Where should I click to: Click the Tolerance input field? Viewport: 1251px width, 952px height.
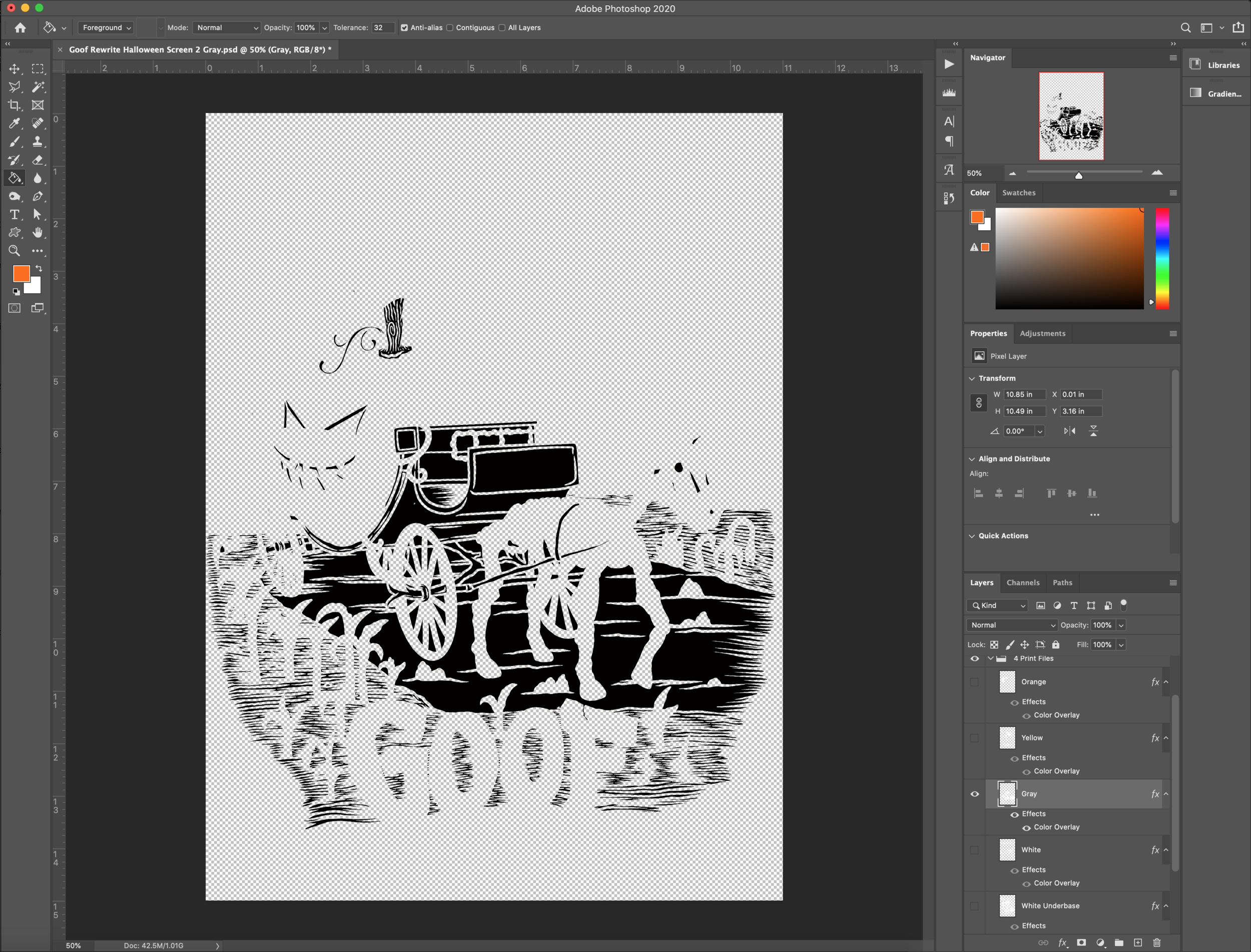tap(382, 28)
